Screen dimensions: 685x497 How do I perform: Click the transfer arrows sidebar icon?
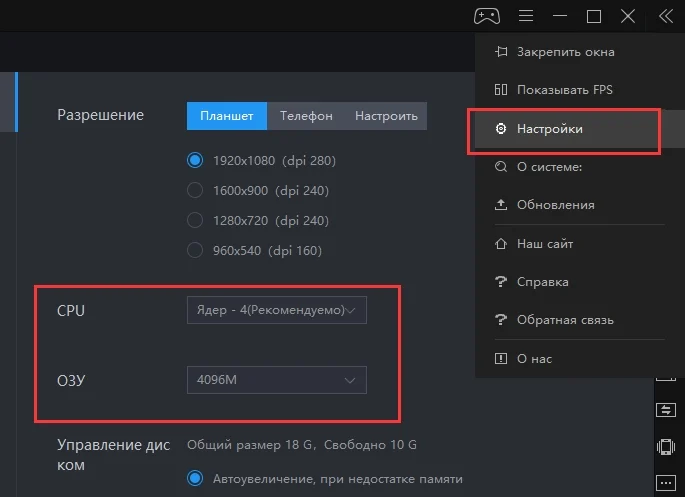click(x=666, y=410)
